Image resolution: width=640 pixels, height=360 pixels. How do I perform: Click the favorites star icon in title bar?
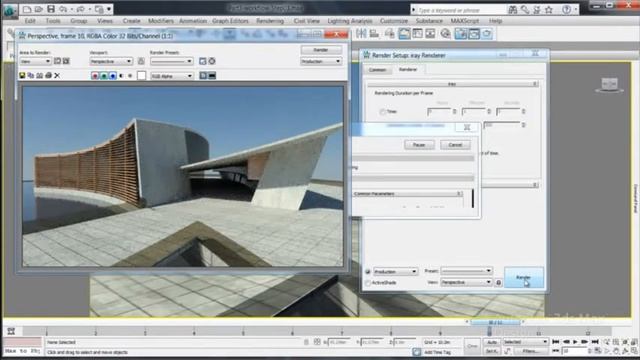(x=549, y=9)
